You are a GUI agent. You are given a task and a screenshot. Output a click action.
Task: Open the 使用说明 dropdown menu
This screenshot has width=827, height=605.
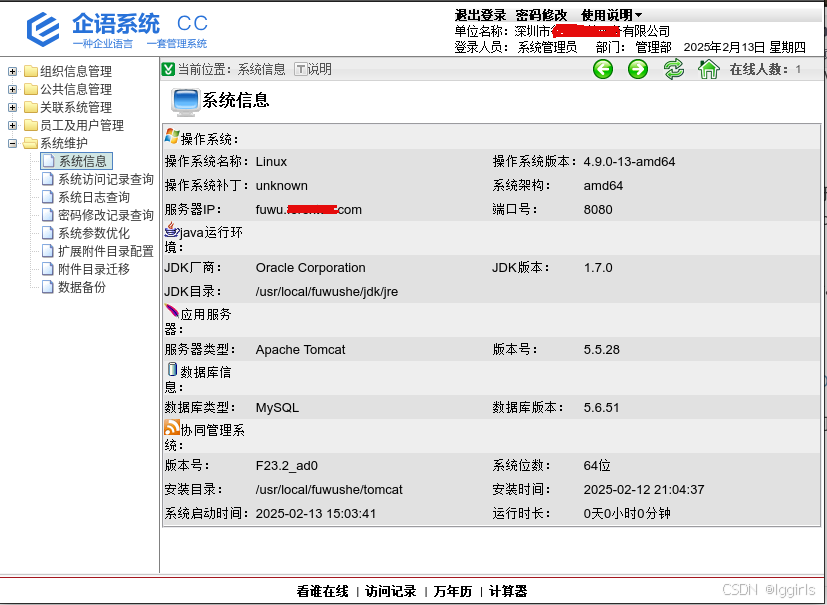coord(611,15)
